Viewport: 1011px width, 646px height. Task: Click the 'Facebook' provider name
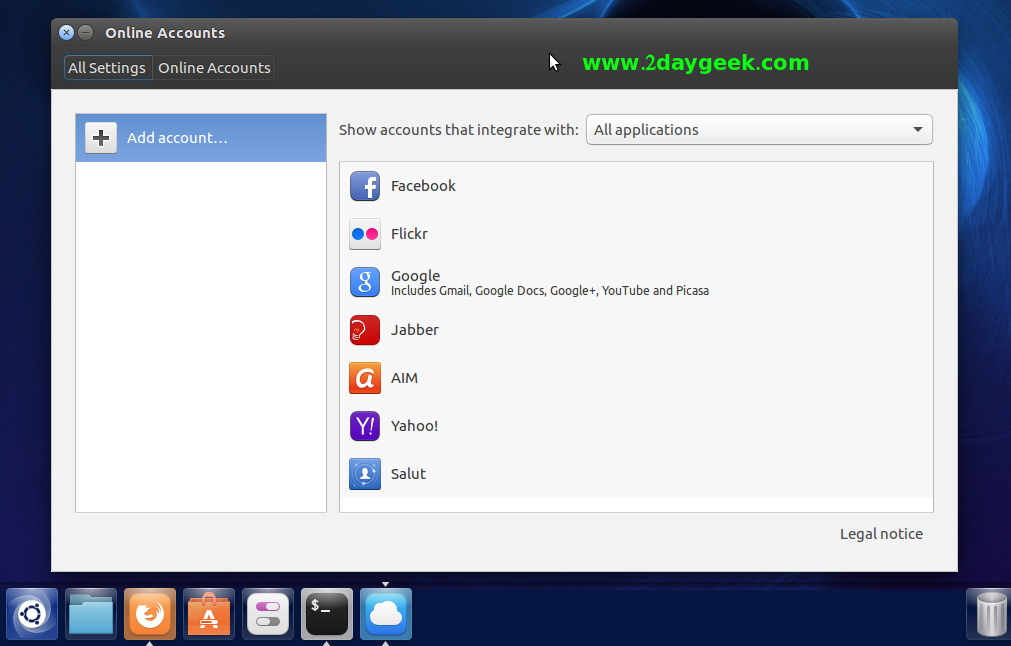pyautogui.click(x=423, y=186)
